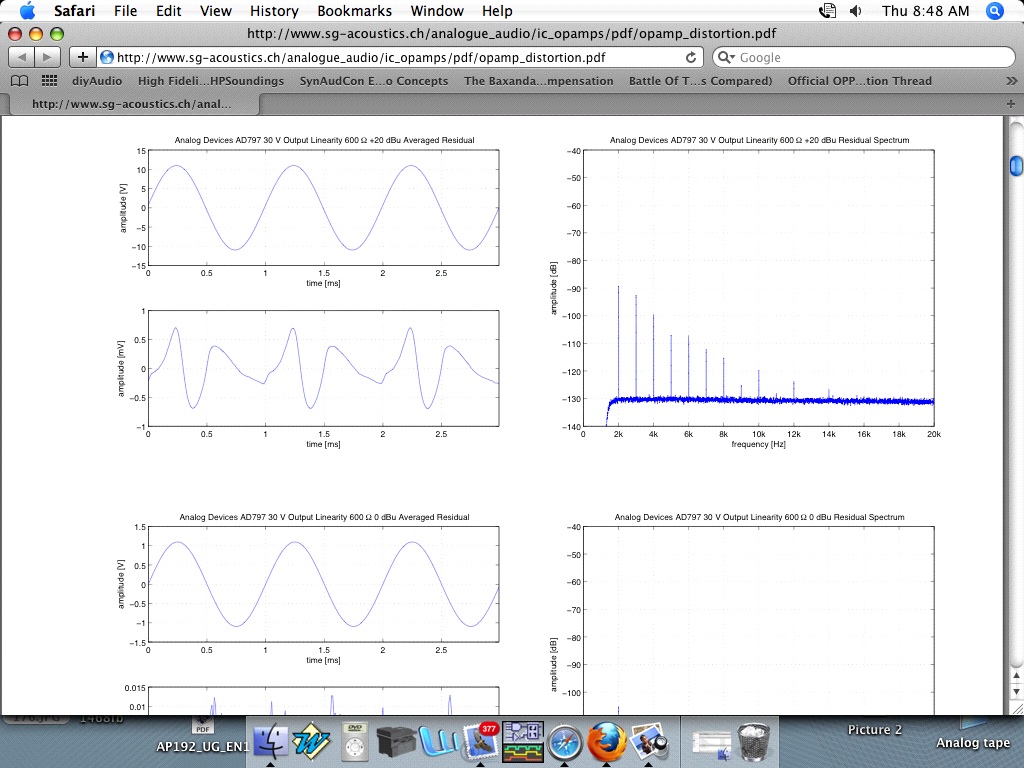This screenshot has height=768, width=1024.
Task: Click the site globe icon in address bar
Action: [x=107, y=57]
